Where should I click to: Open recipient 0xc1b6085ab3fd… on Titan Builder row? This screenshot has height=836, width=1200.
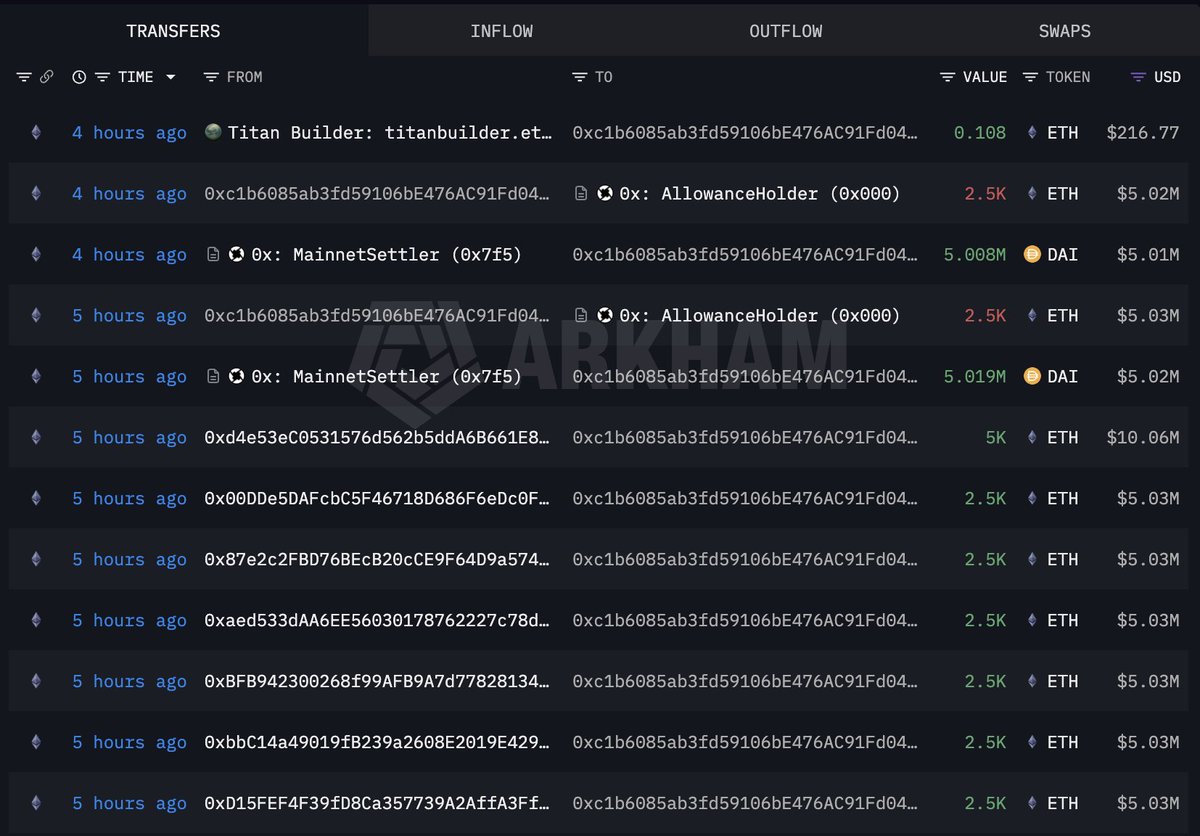745,133
